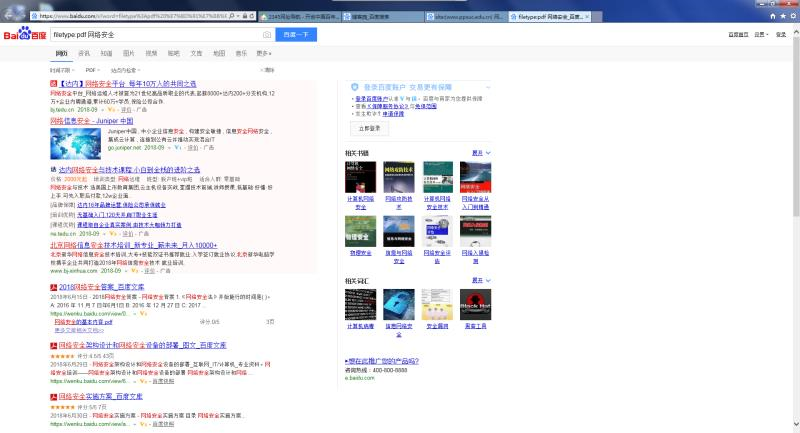Click browser URL address field
800x433 pixels.
tap(133, 16)
